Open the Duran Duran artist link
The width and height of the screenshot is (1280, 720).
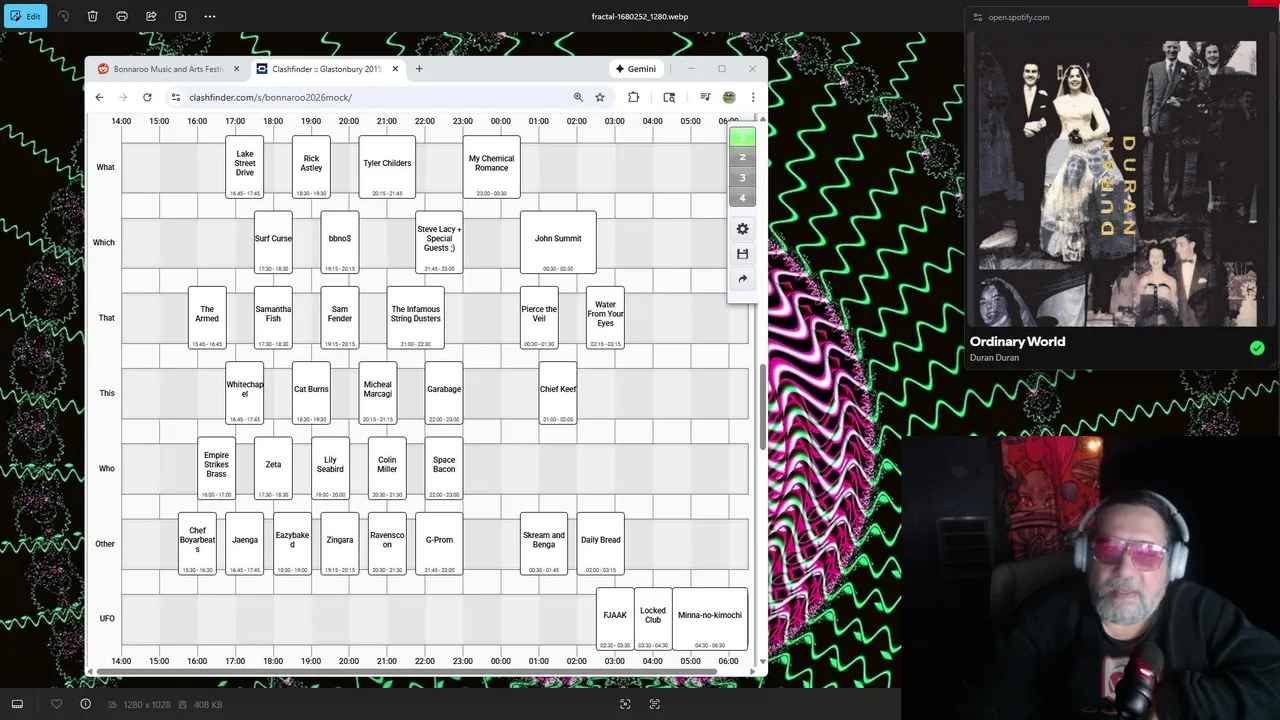point(994,358)
